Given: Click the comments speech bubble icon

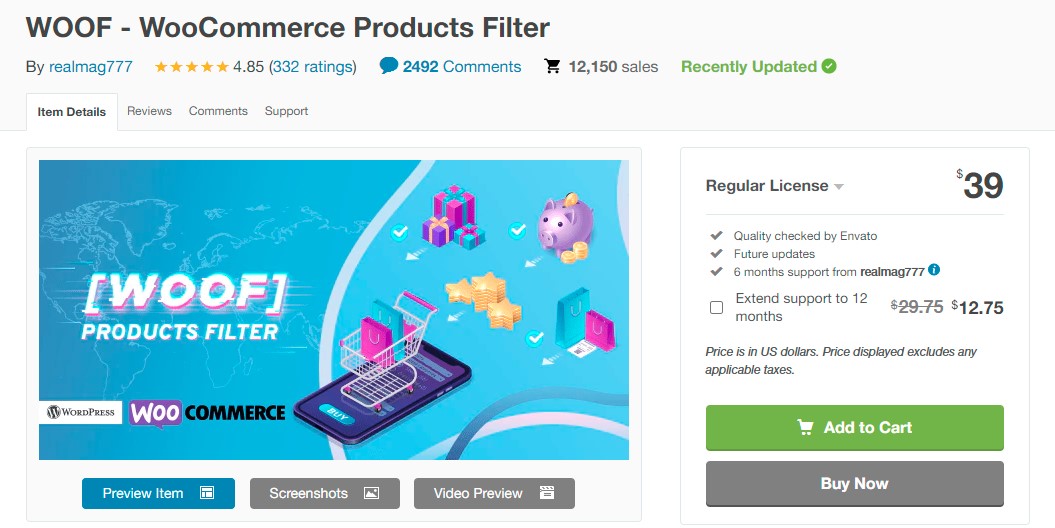Looking at the screenshot, I should click(389, 66).
